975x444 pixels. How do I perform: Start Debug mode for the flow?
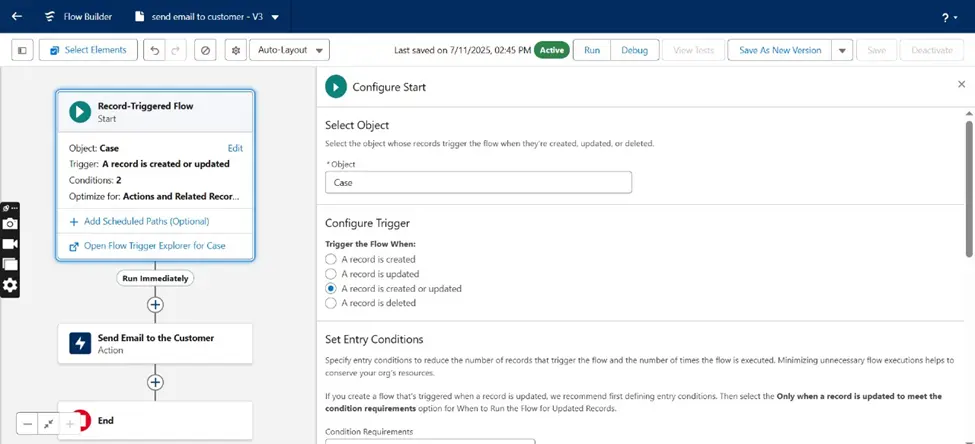[x=634, y=50]
